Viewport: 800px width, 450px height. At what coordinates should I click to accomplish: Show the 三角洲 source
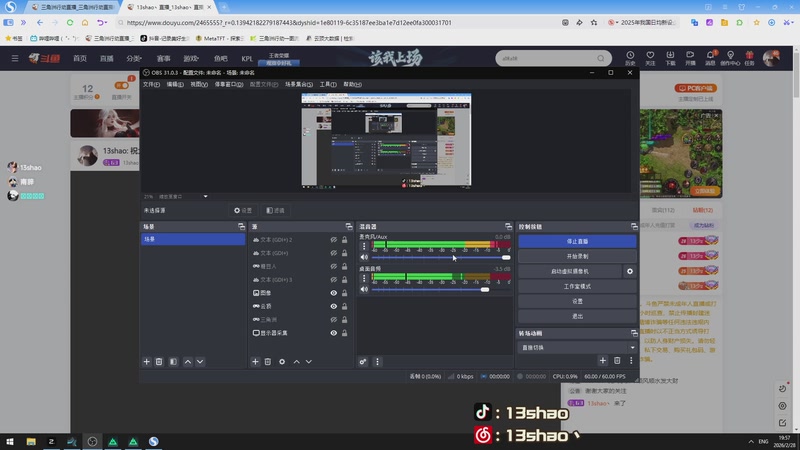pos(334,320)
